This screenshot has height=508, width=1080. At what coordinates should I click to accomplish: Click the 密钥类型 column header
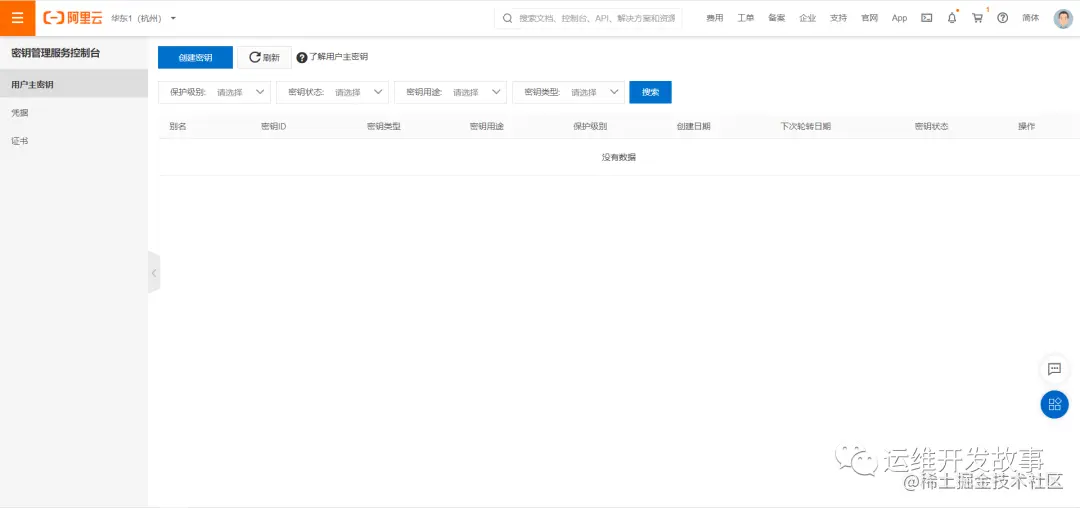pos(384,127)
